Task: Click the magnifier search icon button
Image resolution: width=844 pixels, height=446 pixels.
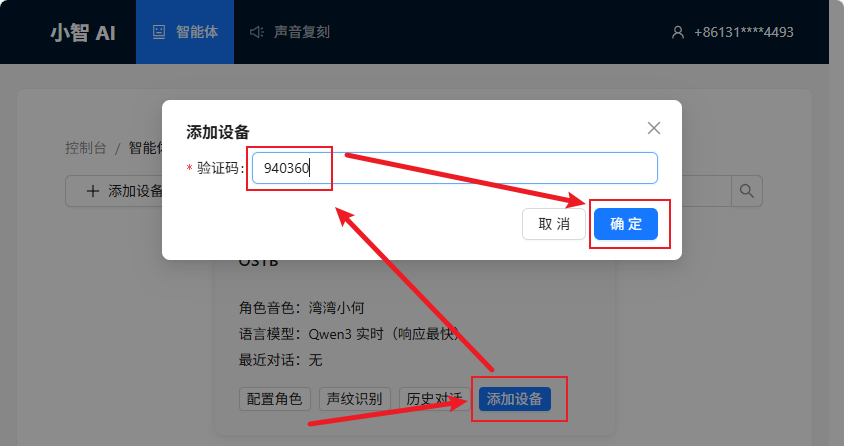Action: tap(746, 190)
